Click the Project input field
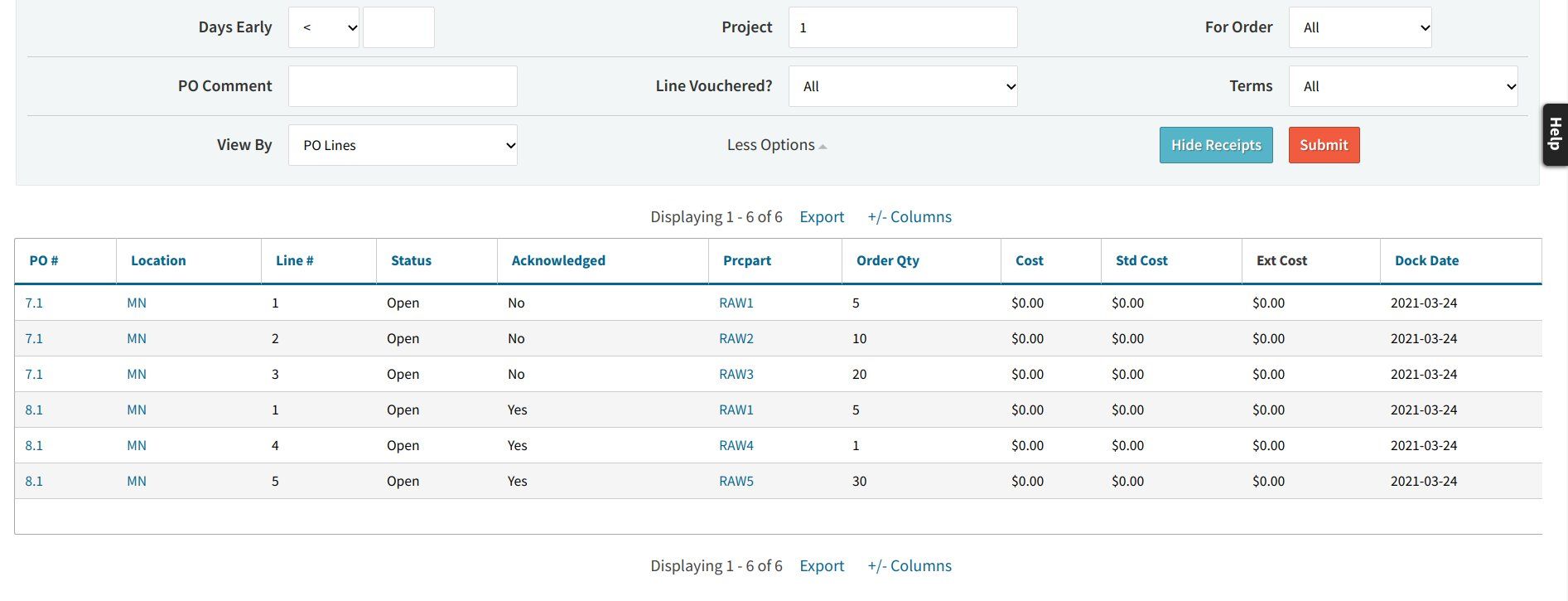This screenshot has height=601, width=1568. [x=902, y=27]
